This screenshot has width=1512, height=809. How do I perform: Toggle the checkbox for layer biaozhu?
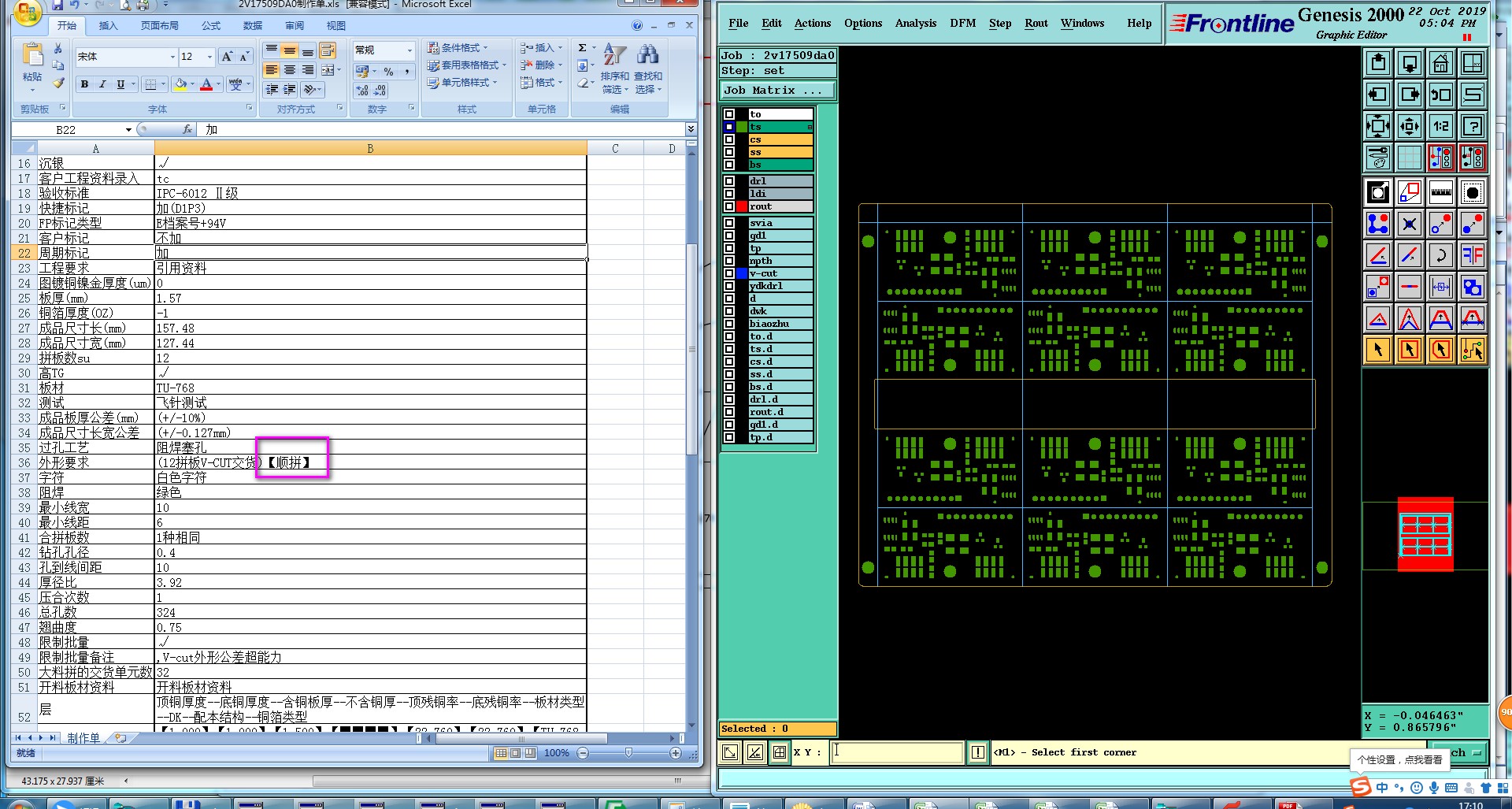(x=729, y=324)
